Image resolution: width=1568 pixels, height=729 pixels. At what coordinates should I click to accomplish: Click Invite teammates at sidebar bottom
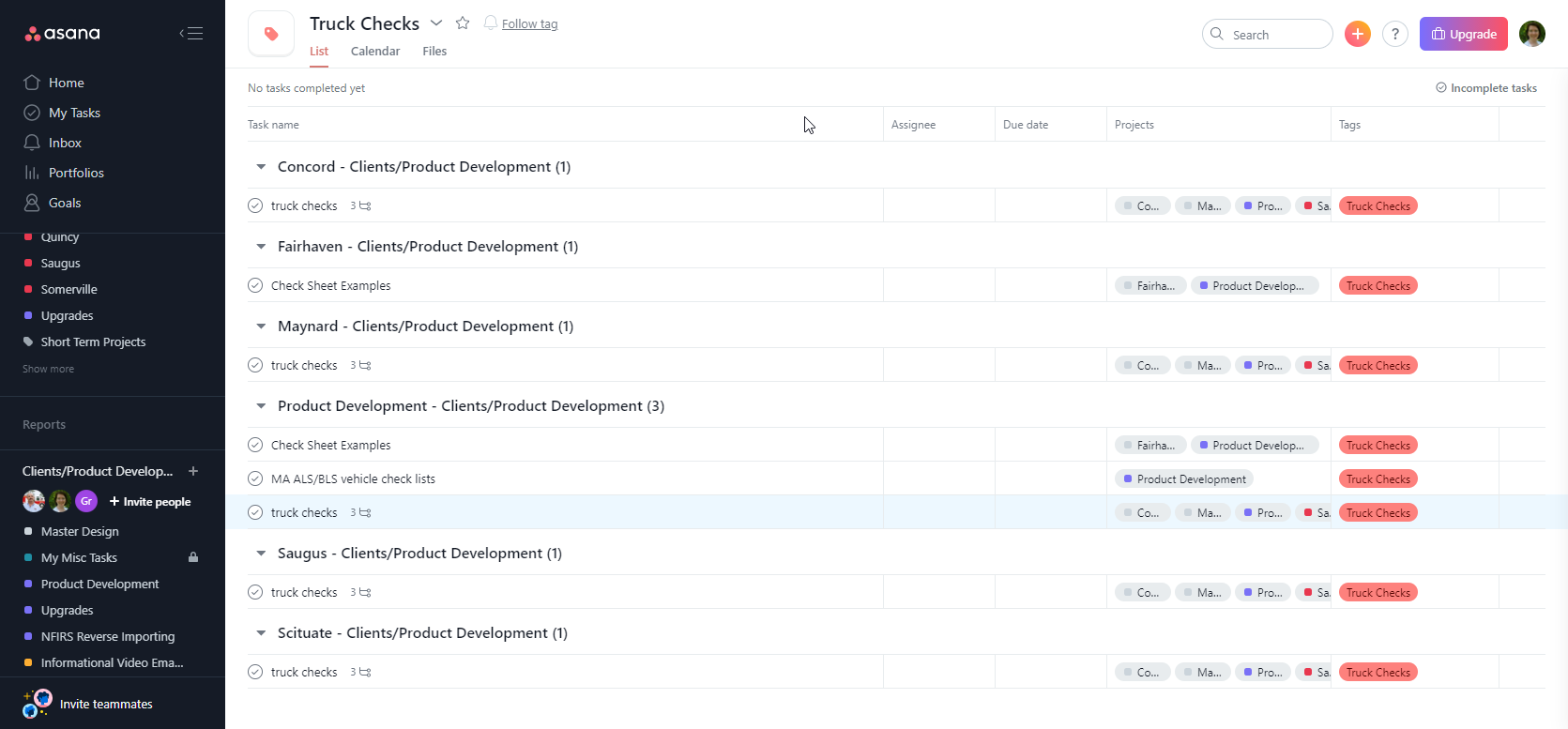[x=106, y=704]
